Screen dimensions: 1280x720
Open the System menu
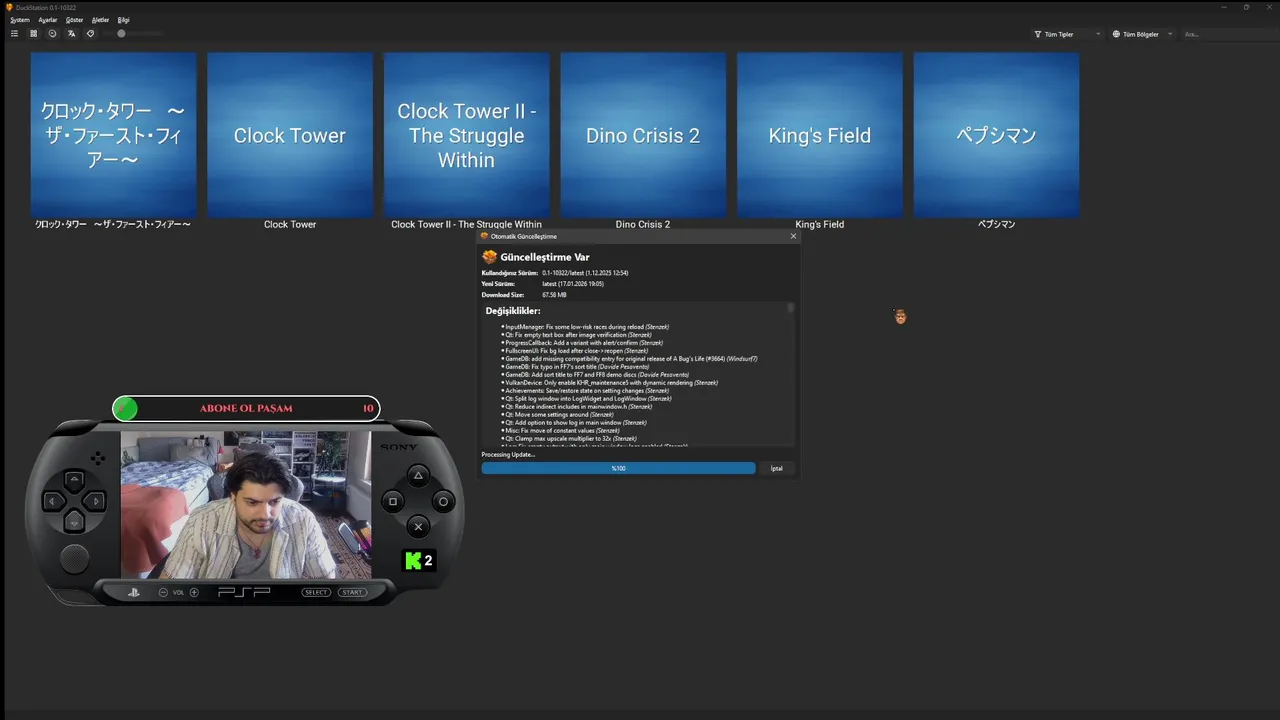[20, 20]
